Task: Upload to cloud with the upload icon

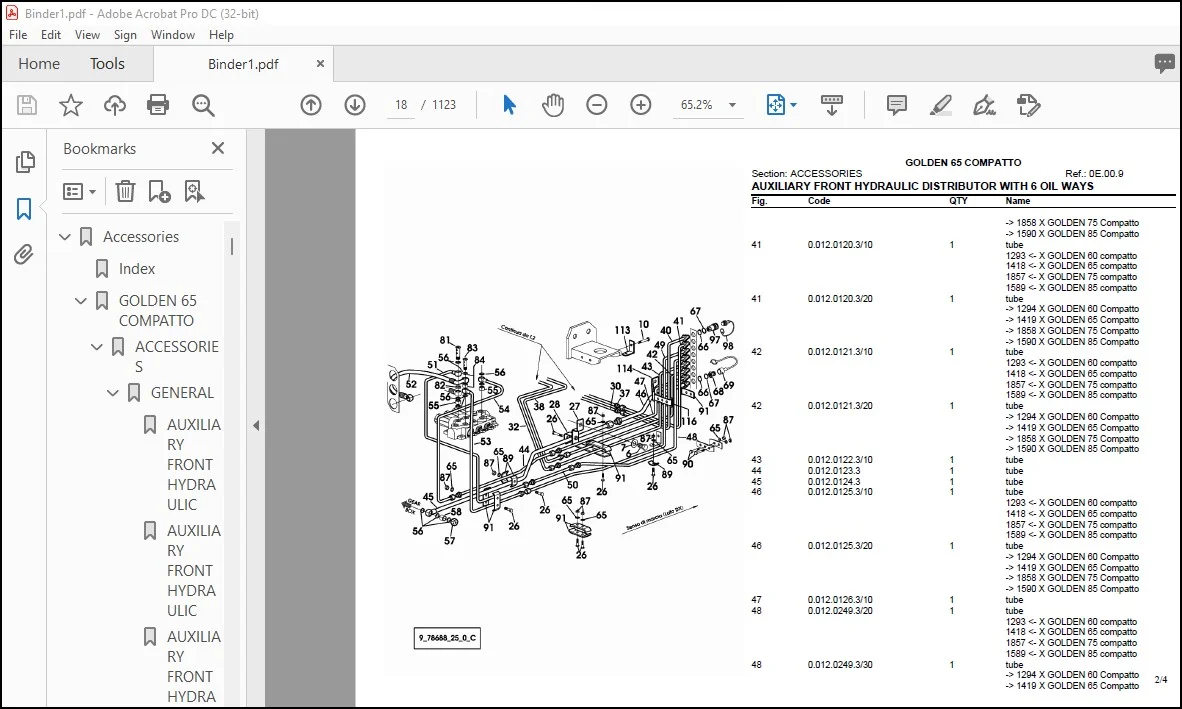Action: coord(115,105)
